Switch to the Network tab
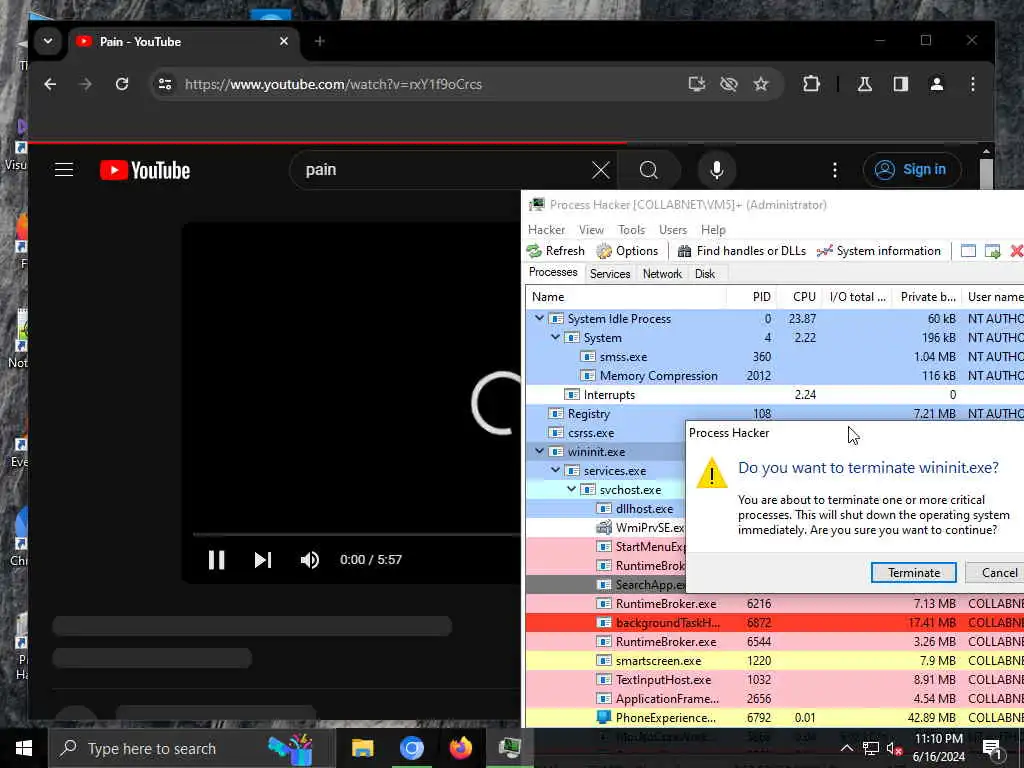The height and width of the screenshot is (768, 1024). tap(662, 274)
